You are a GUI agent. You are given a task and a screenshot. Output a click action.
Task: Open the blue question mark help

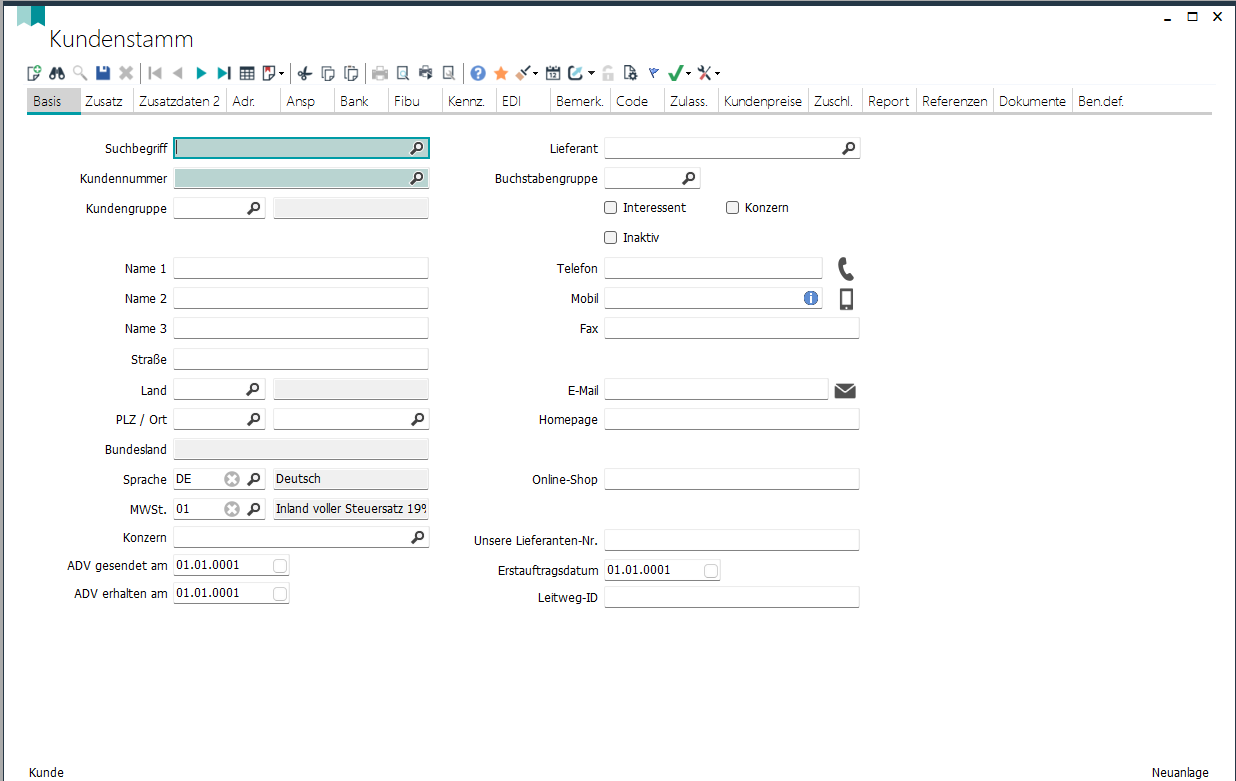pos(477,73)
